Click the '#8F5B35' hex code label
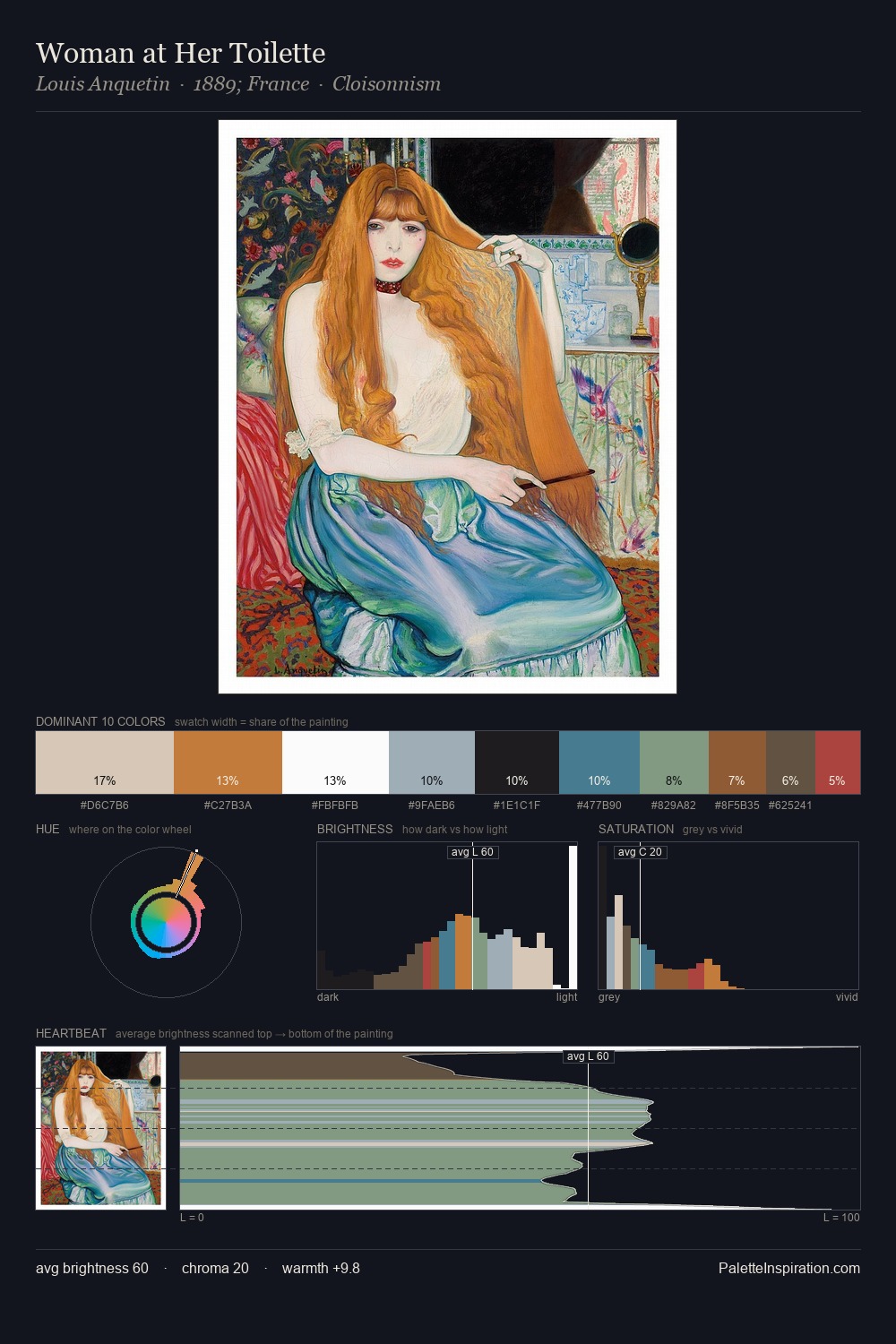This screenshot has width=896, height=1344. click(x=737, y=805)
